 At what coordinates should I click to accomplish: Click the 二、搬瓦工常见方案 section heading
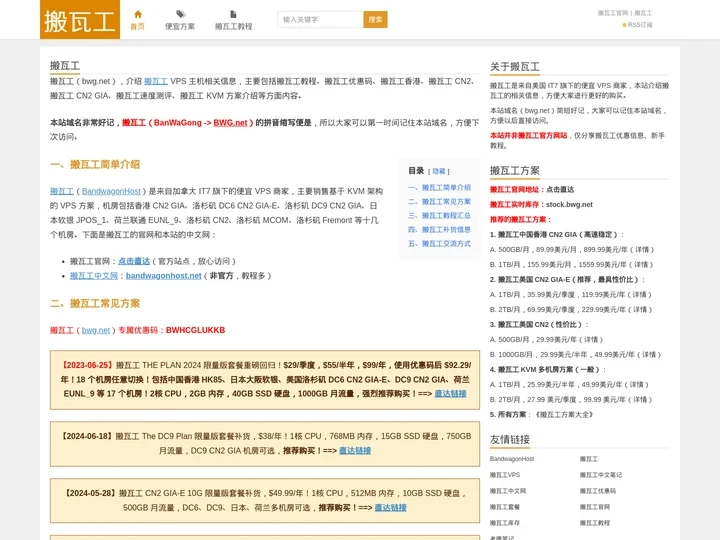click(95, 304)
